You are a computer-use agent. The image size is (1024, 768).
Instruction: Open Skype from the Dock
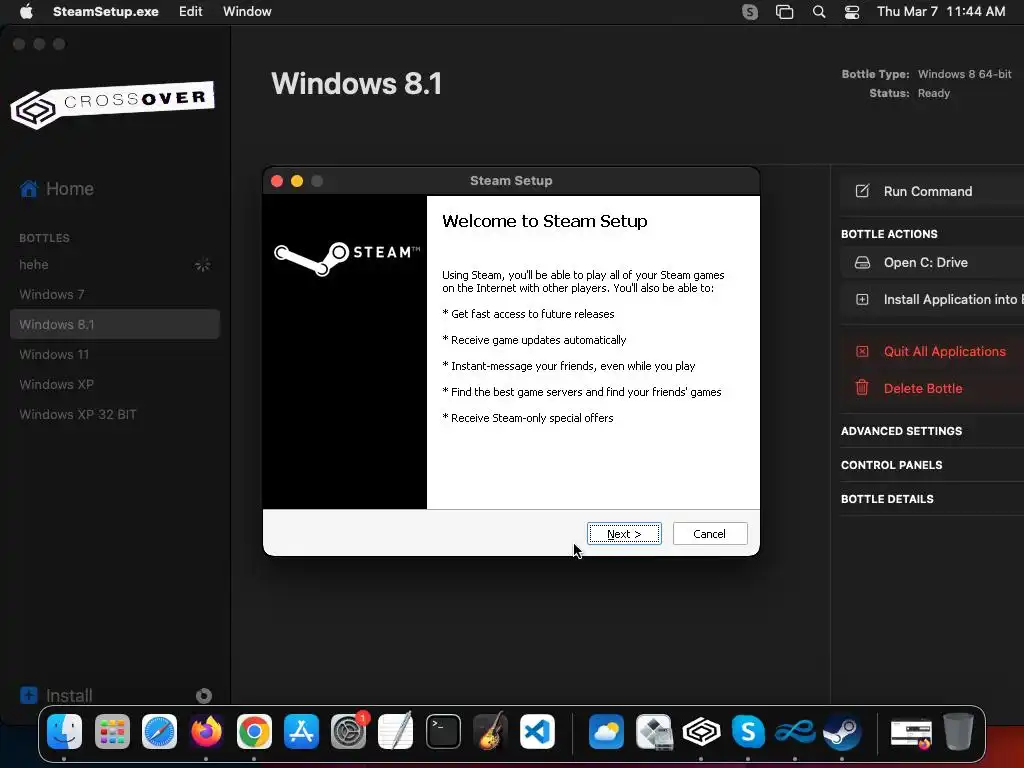(748, 731)
